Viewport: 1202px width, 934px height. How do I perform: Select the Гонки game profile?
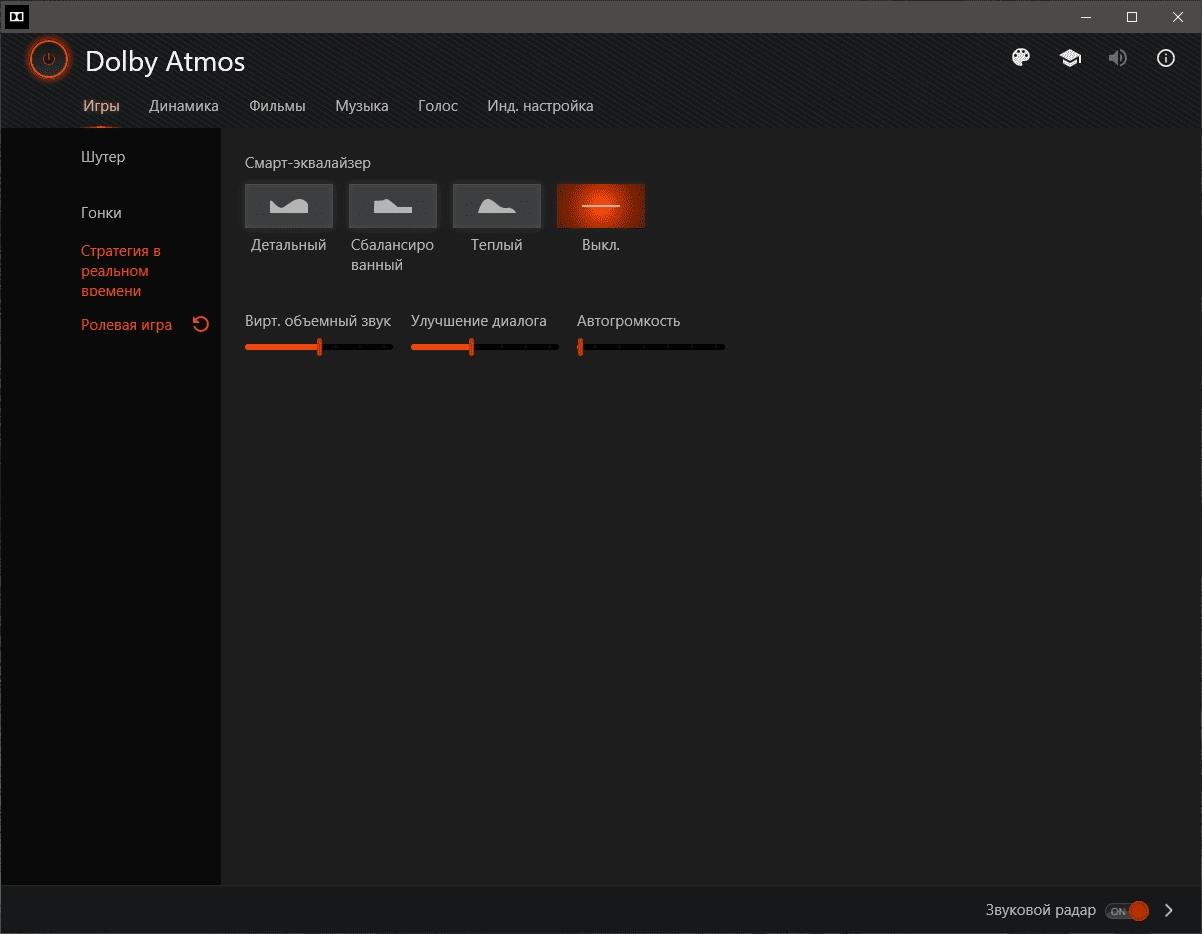101,213
